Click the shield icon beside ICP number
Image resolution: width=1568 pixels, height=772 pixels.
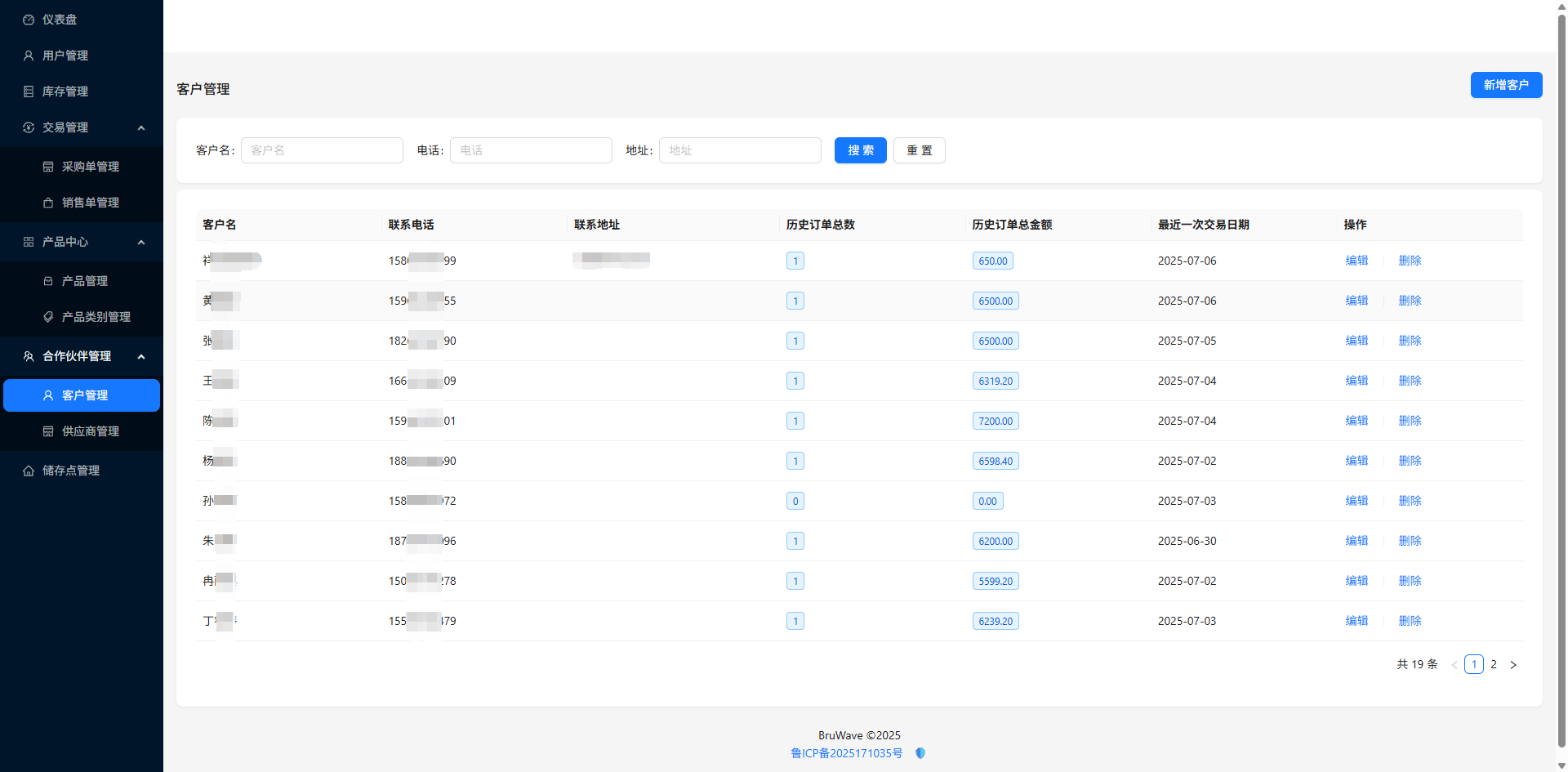[x=920, y=753]
